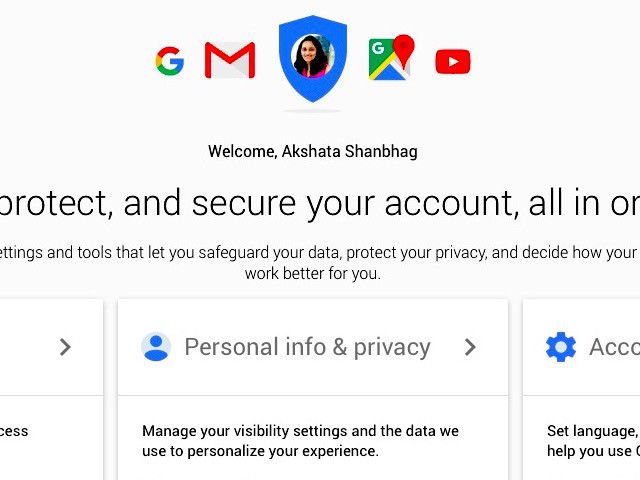Click the 'safeguard your data' description line
Screen dimensions: 640x480
[320, 253]
